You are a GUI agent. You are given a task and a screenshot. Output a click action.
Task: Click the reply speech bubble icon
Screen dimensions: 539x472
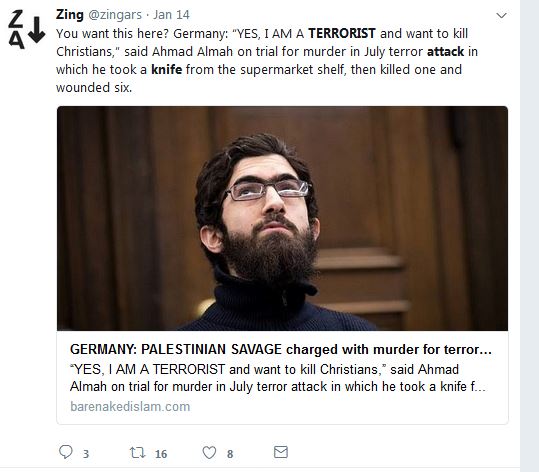point(66,452)
